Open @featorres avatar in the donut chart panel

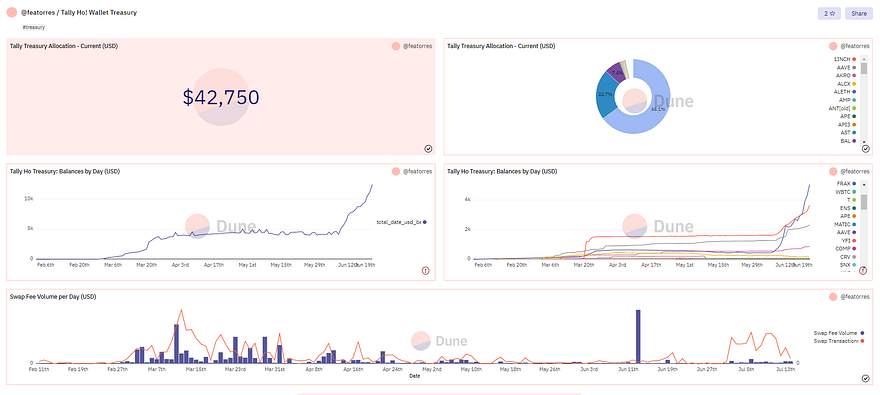(833, 46)
